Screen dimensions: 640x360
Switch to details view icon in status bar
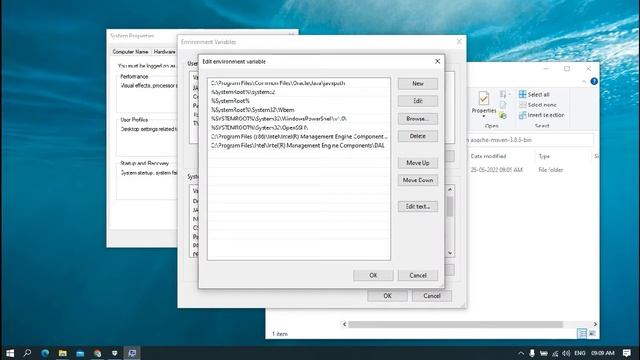coord(582,333)
